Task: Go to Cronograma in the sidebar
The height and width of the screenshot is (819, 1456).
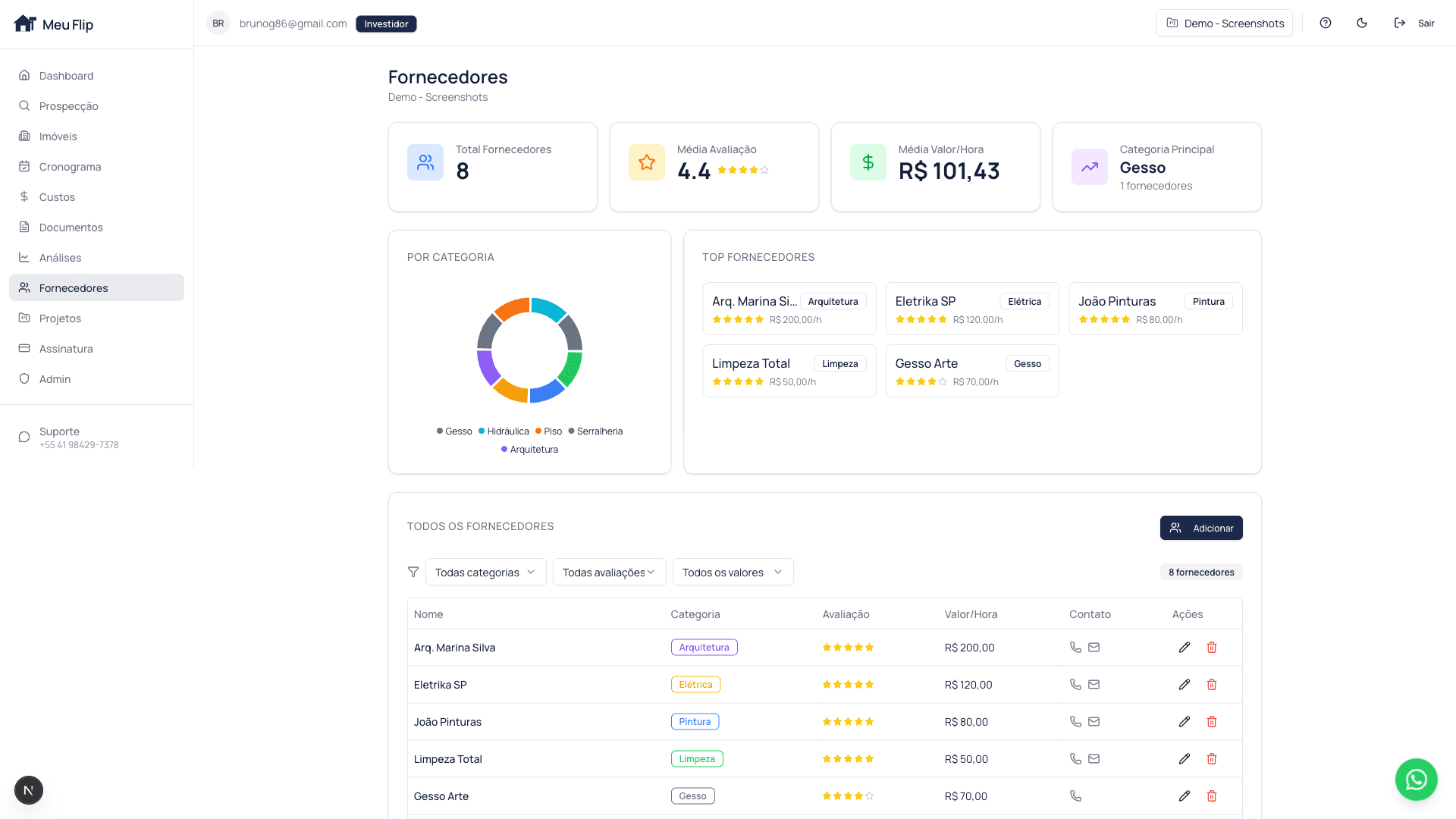Action: point(70,167)
